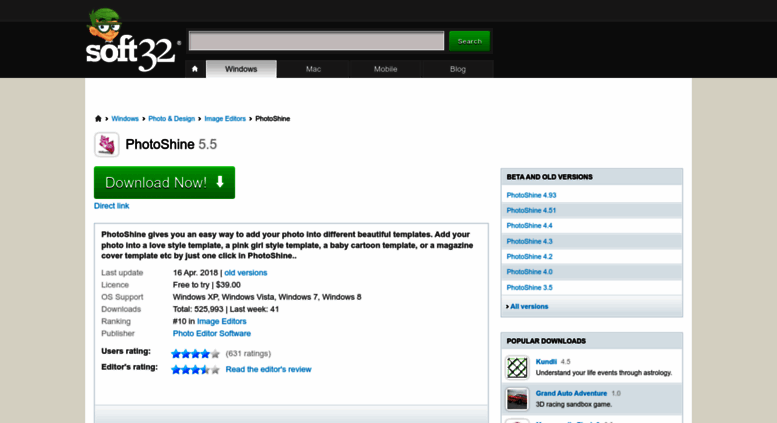The width and height of the screenshot is (777, 423).
Task: Click the editor's rating stars
Action: [x=195, y=370]
